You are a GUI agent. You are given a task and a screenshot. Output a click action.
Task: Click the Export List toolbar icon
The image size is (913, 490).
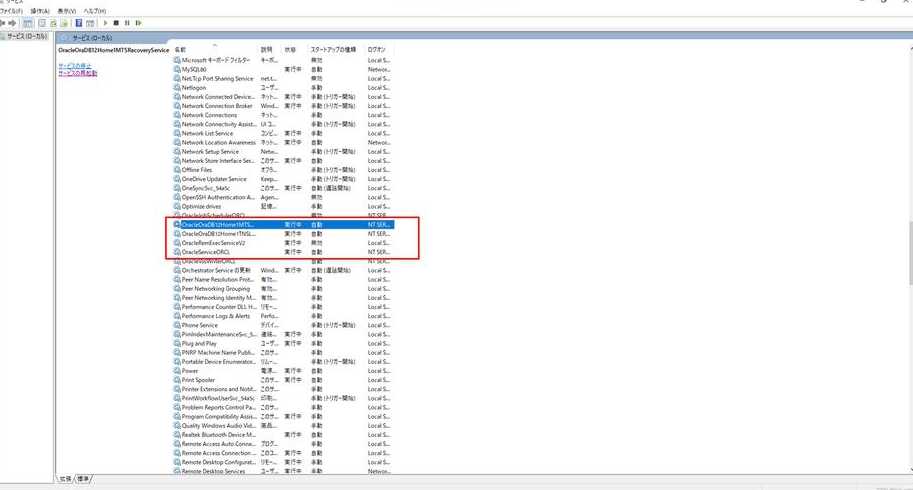click(x=64, y=23)
